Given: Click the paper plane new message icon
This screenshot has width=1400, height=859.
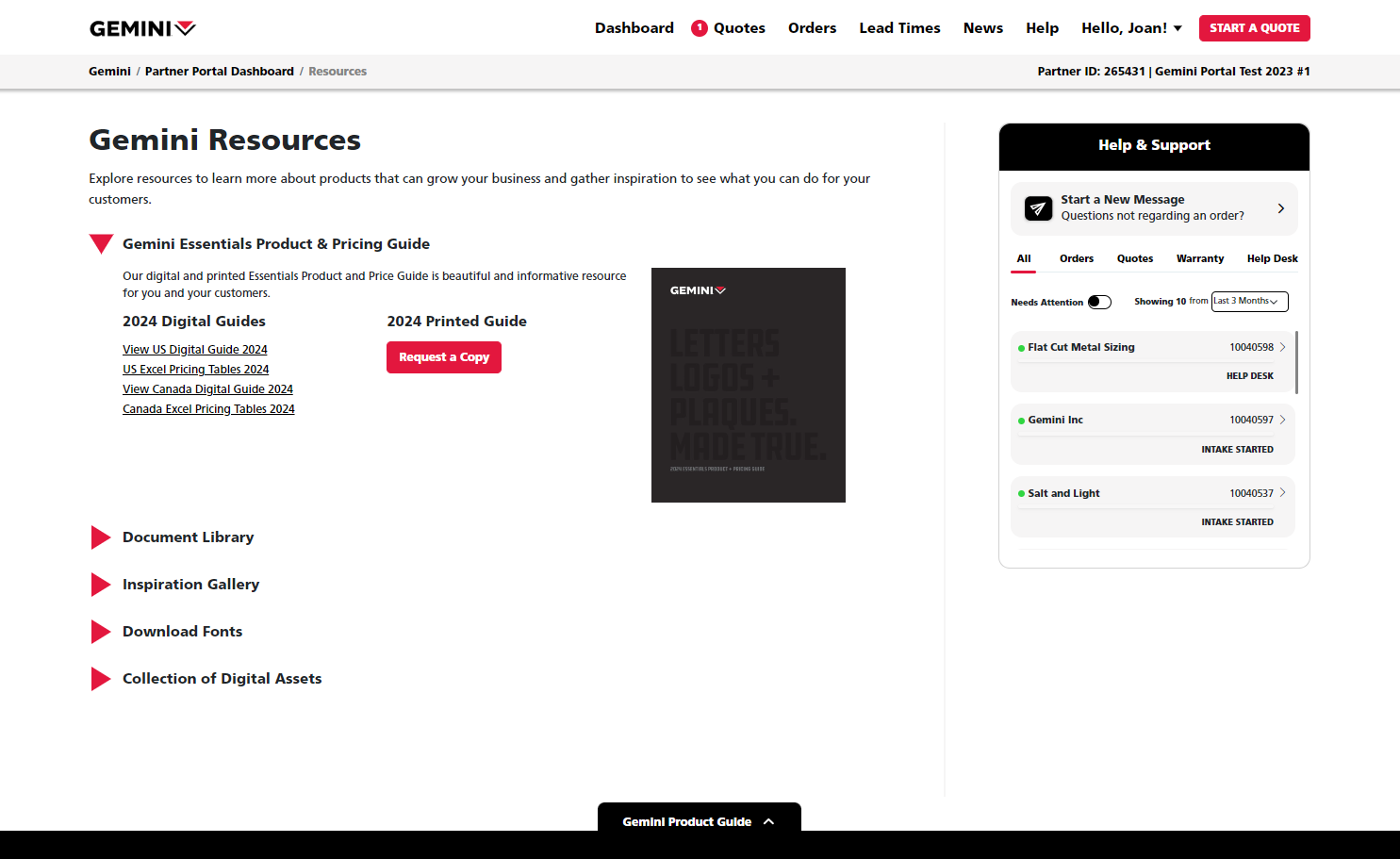Looking at the screenshot, I should (x=1038, y=208).
